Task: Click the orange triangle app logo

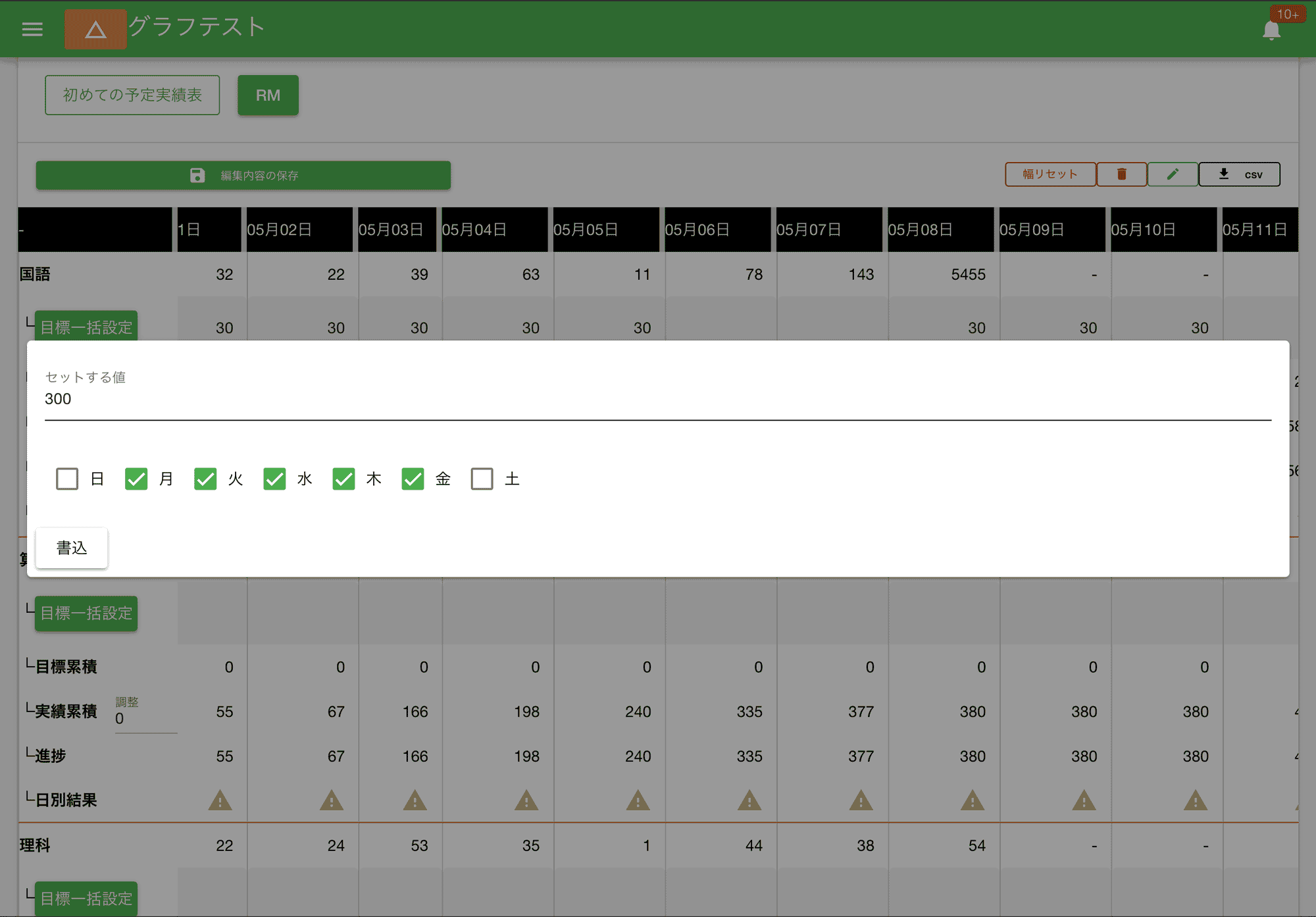Action: (x=95, y=29)
